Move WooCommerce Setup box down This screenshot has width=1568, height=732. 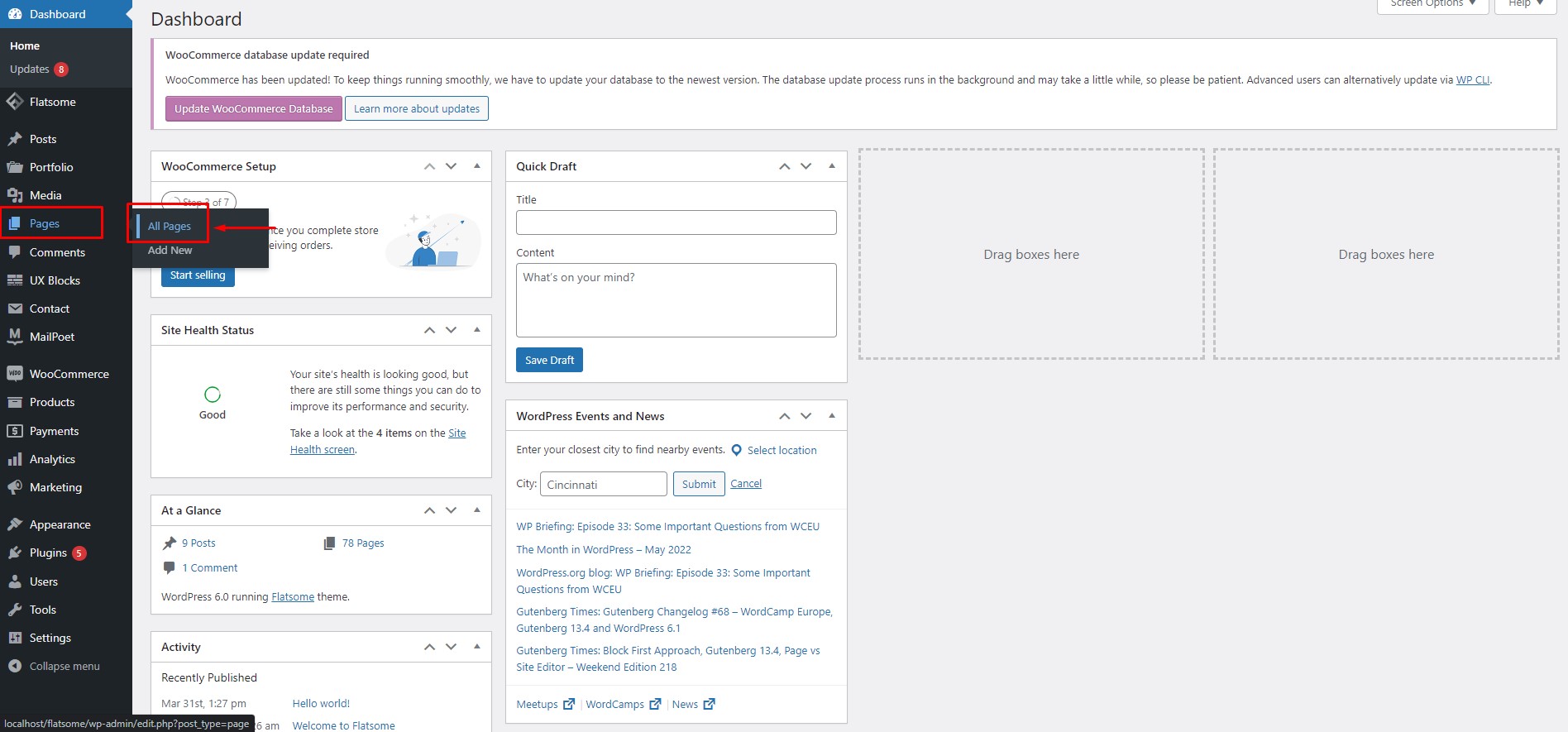pyautogui.click(x=451, y=166)
